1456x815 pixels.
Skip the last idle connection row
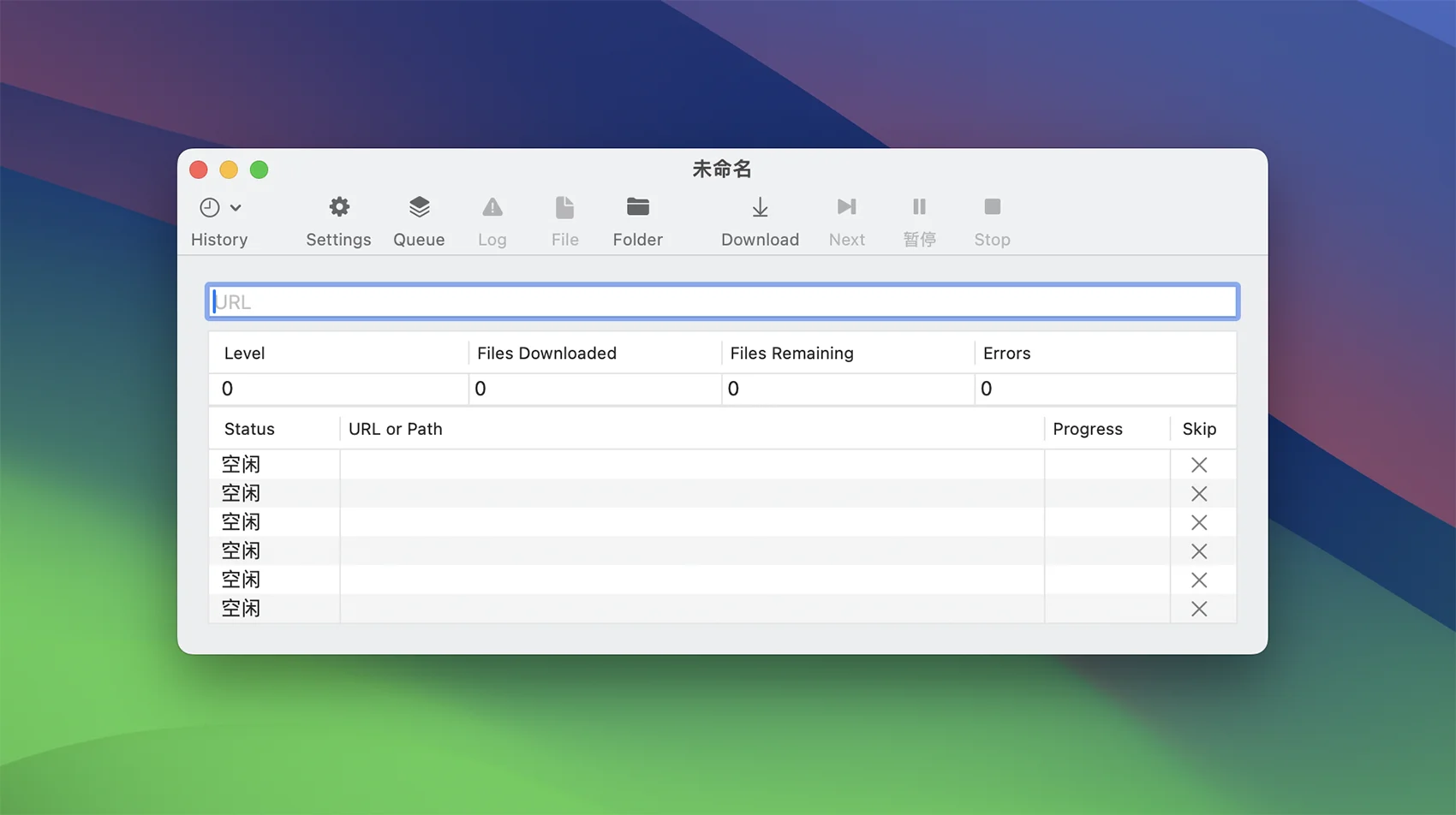tap(1199, 609)
